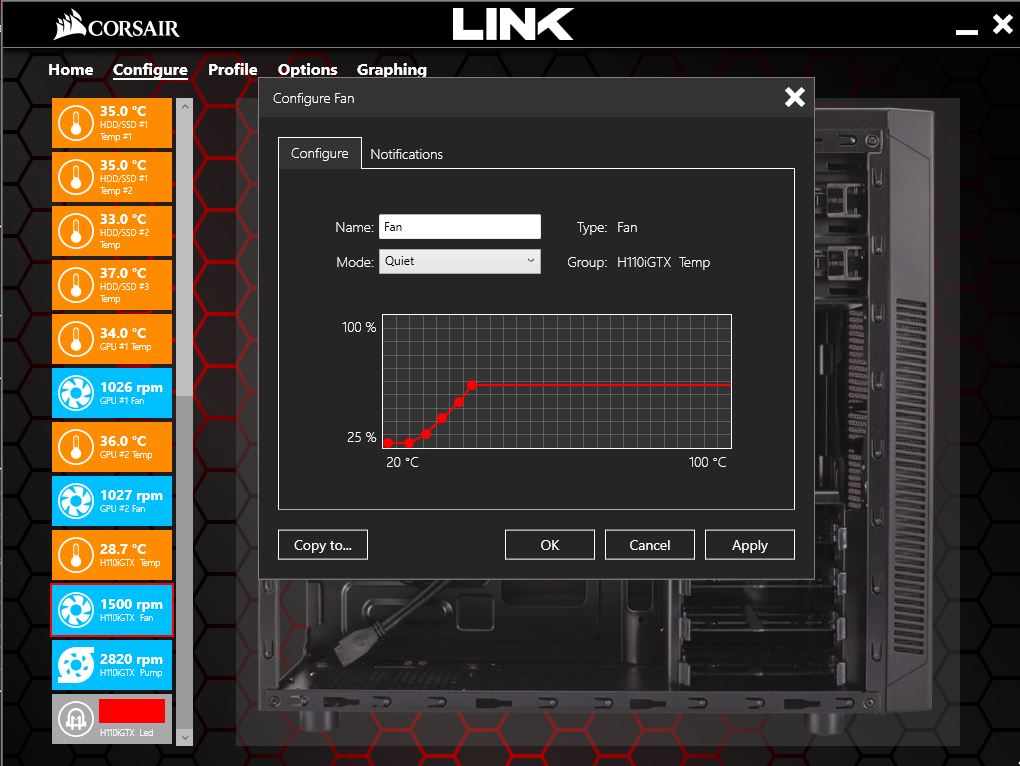This screenshot has height=766, width=1020.
Task: Click the pump icon of H110iGTX Pump tile
Action: pos(76,665)
